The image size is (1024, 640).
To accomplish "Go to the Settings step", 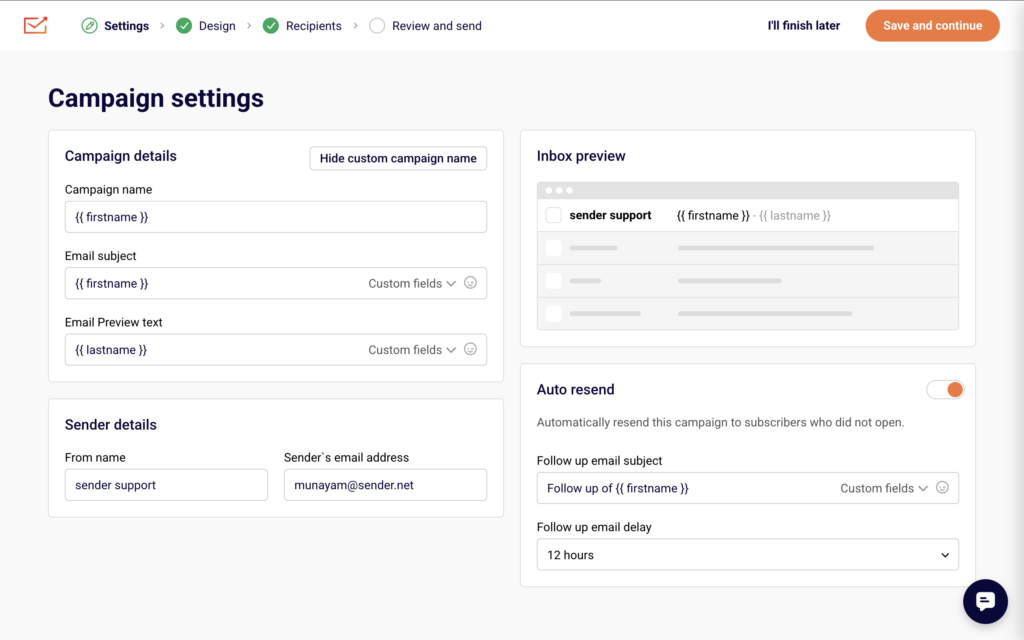I will point(126,26).
